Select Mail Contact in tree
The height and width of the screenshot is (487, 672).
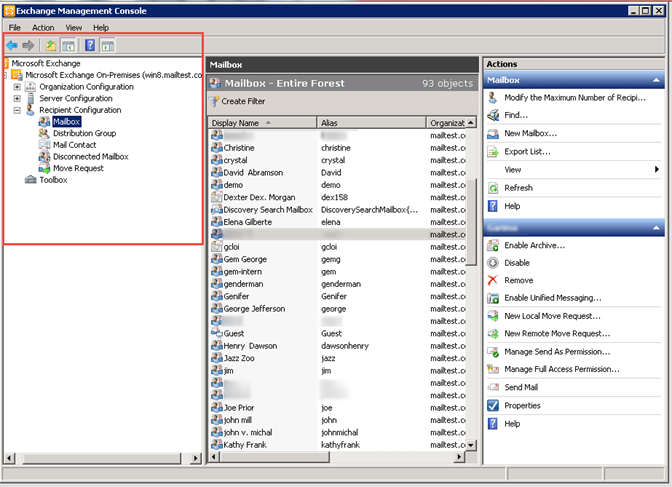(x=75, y=145)
